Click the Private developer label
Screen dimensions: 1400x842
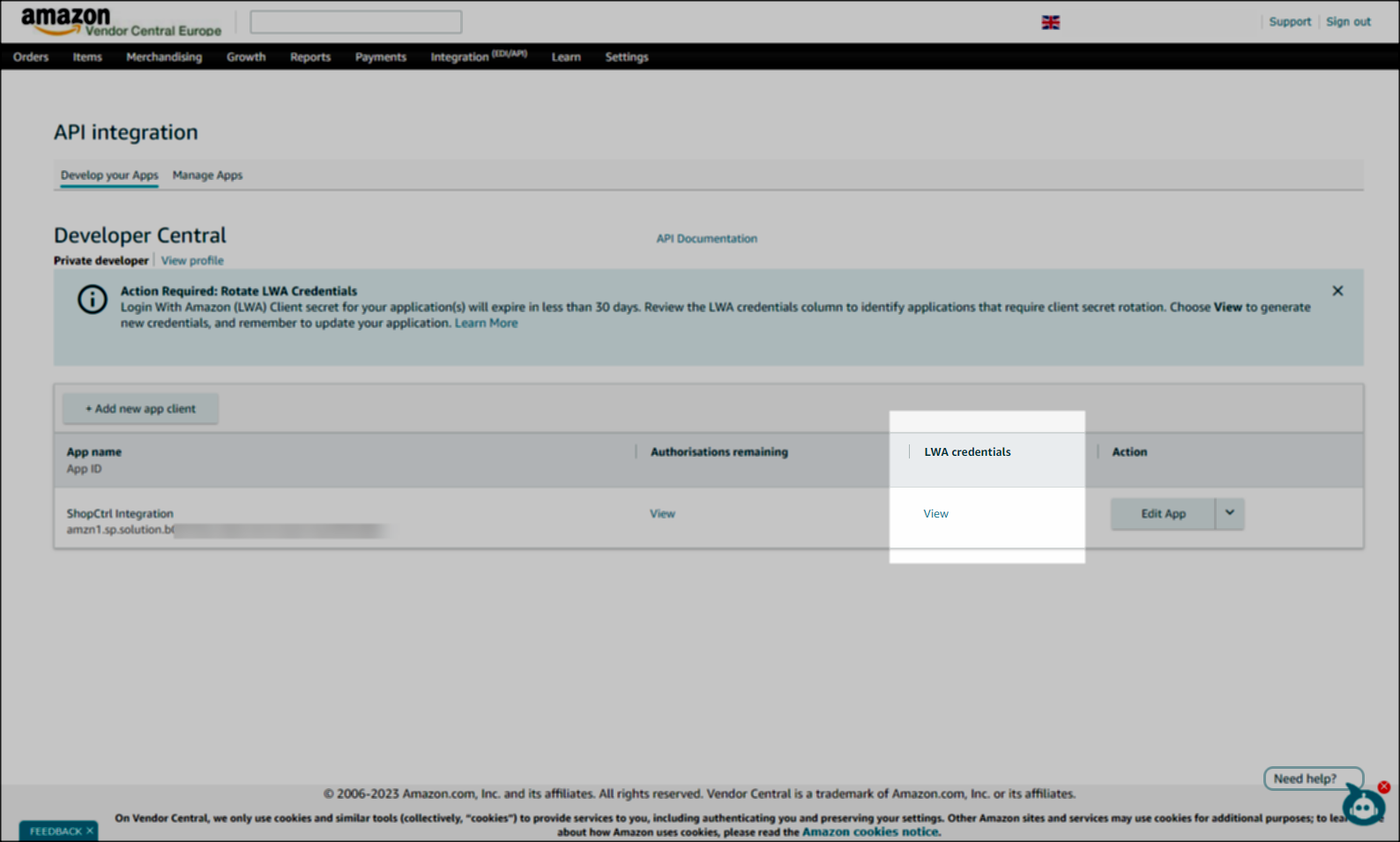[101, 260]
